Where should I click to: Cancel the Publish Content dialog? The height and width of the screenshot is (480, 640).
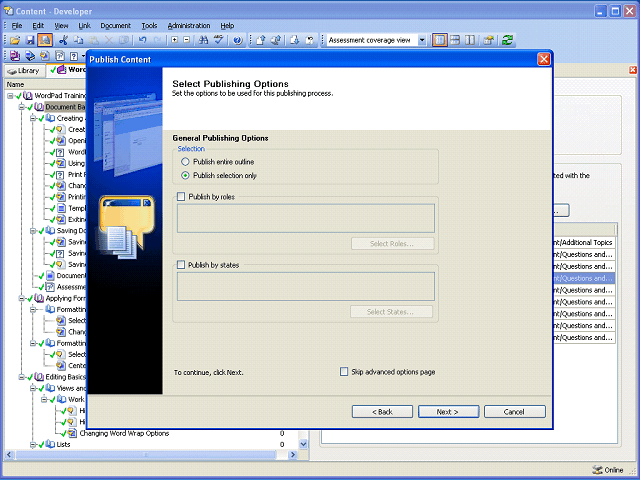pos(514,411)
